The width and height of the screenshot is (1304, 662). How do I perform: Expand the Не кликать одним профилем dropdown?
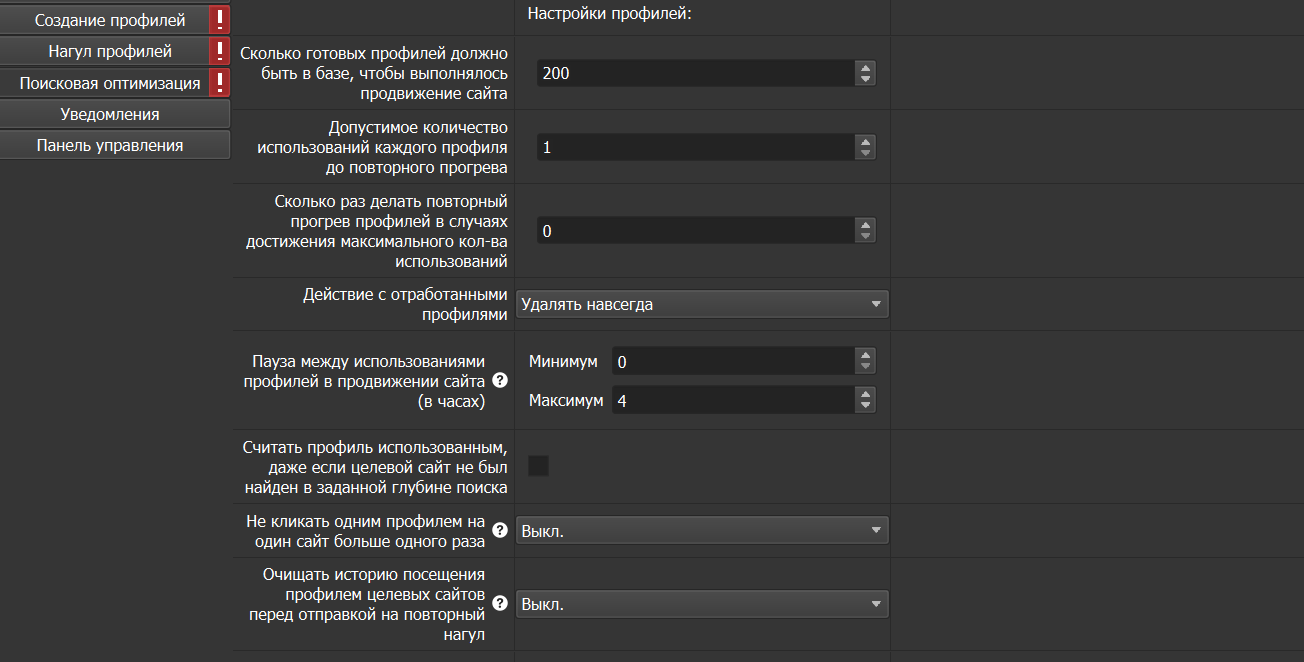pyautogui.click(x=701, y=530)
